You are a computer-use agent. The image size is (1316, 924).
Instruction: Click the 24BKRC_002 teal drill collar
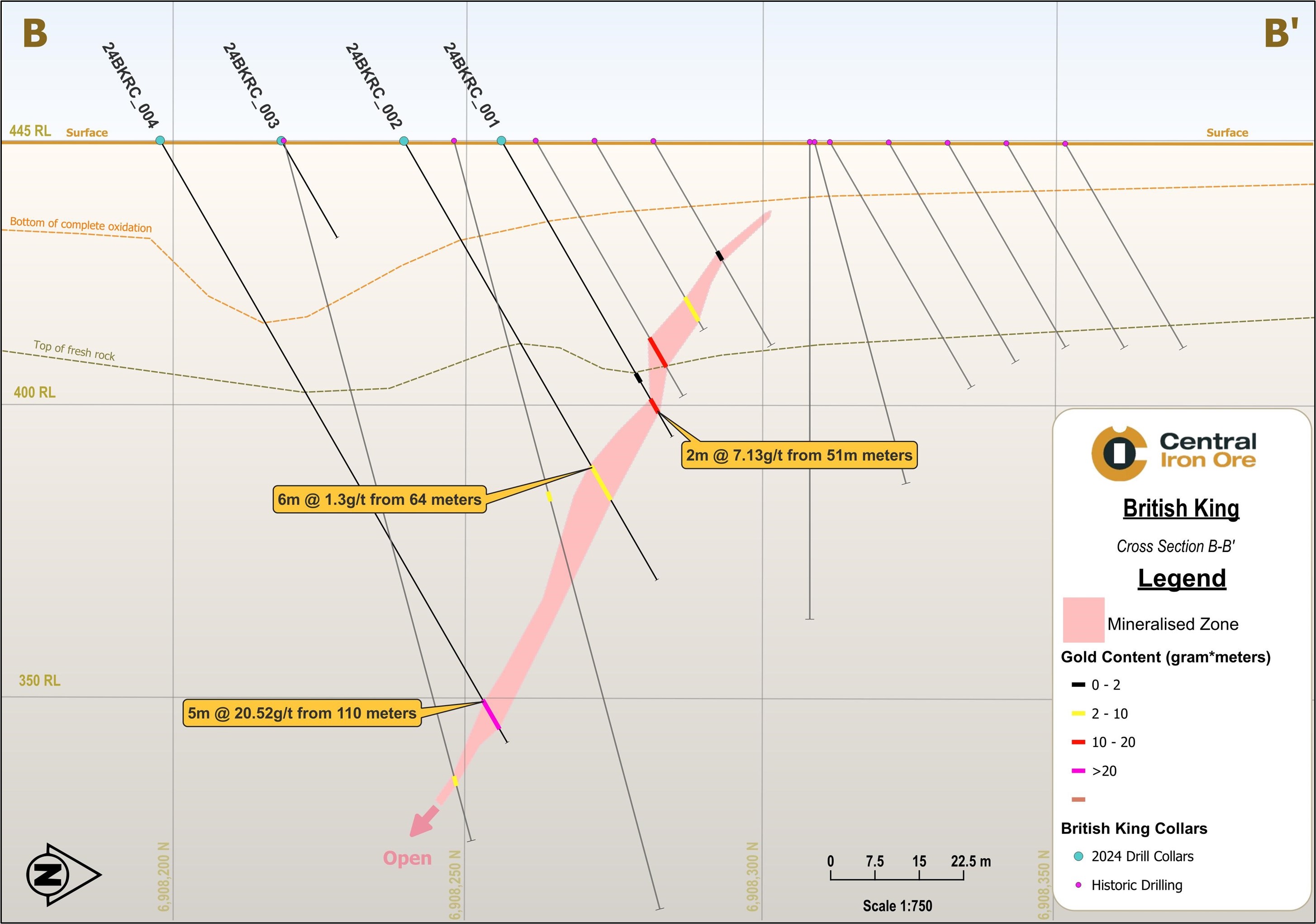[x=404, y=141]
